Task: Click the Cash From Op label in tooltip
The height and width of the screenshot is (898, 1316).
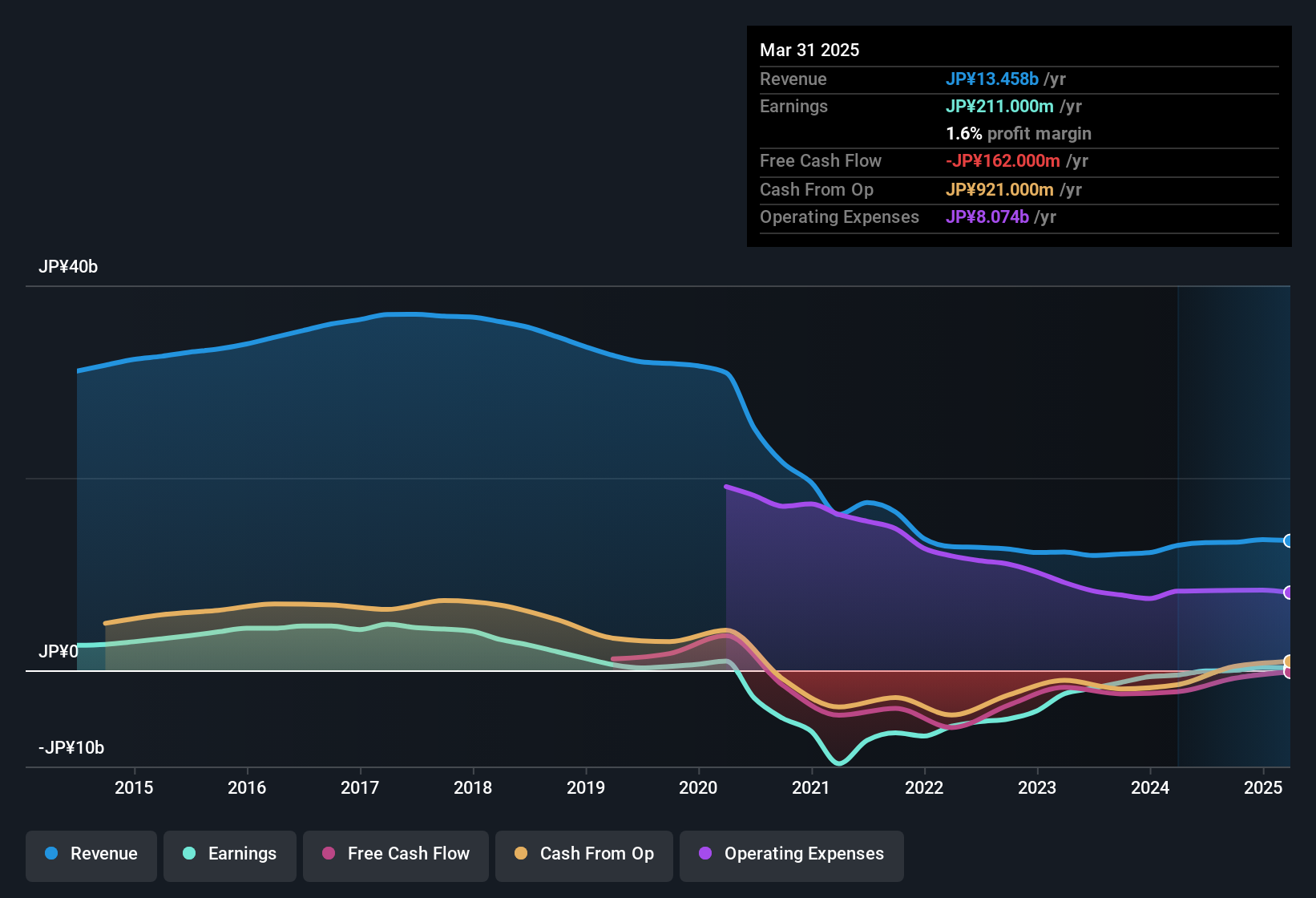Action: click(817, 189)
